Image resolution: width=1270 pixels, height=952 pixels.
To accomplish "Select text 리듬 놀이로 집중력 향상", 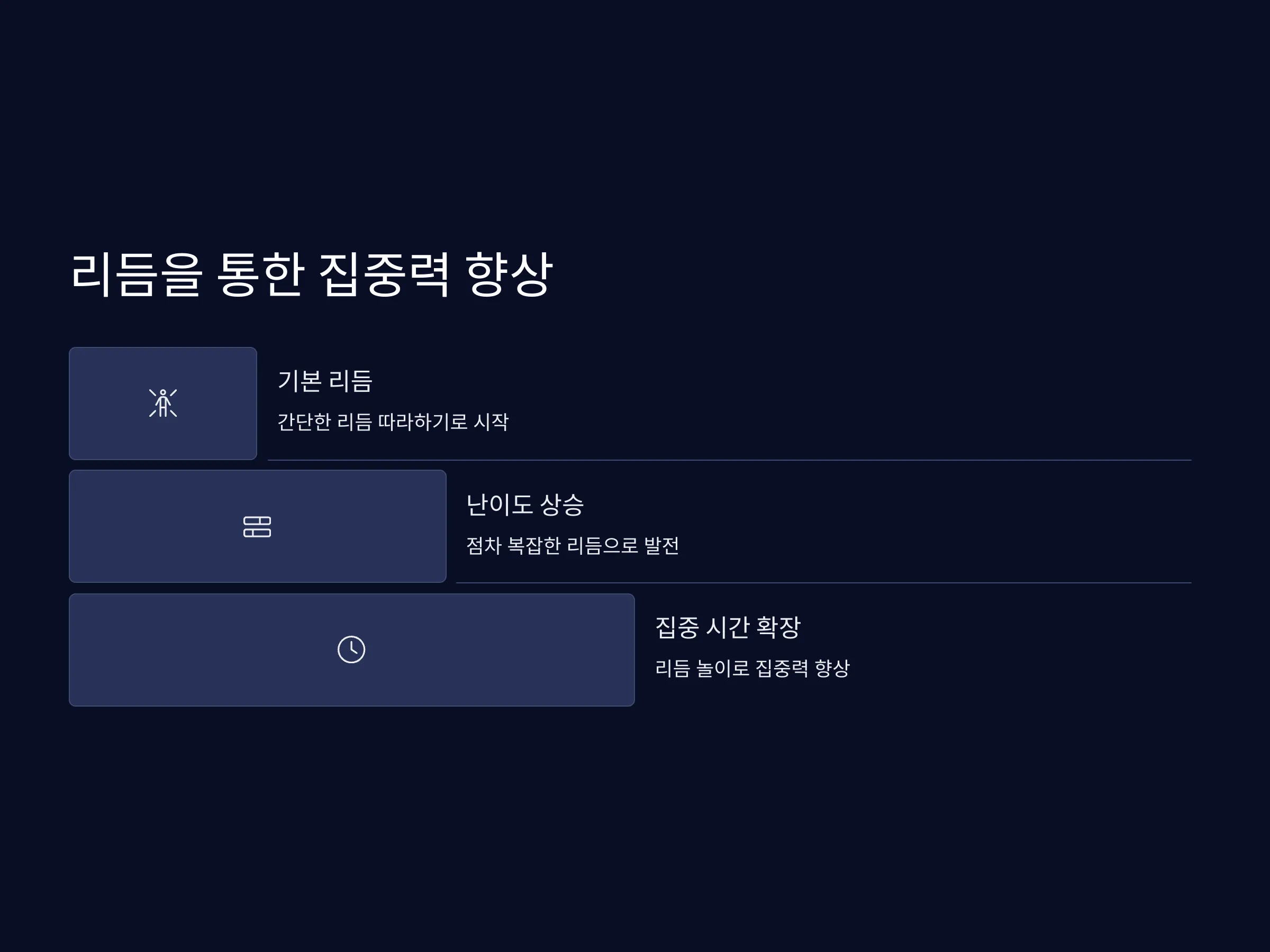I will (x=752, y=668).
